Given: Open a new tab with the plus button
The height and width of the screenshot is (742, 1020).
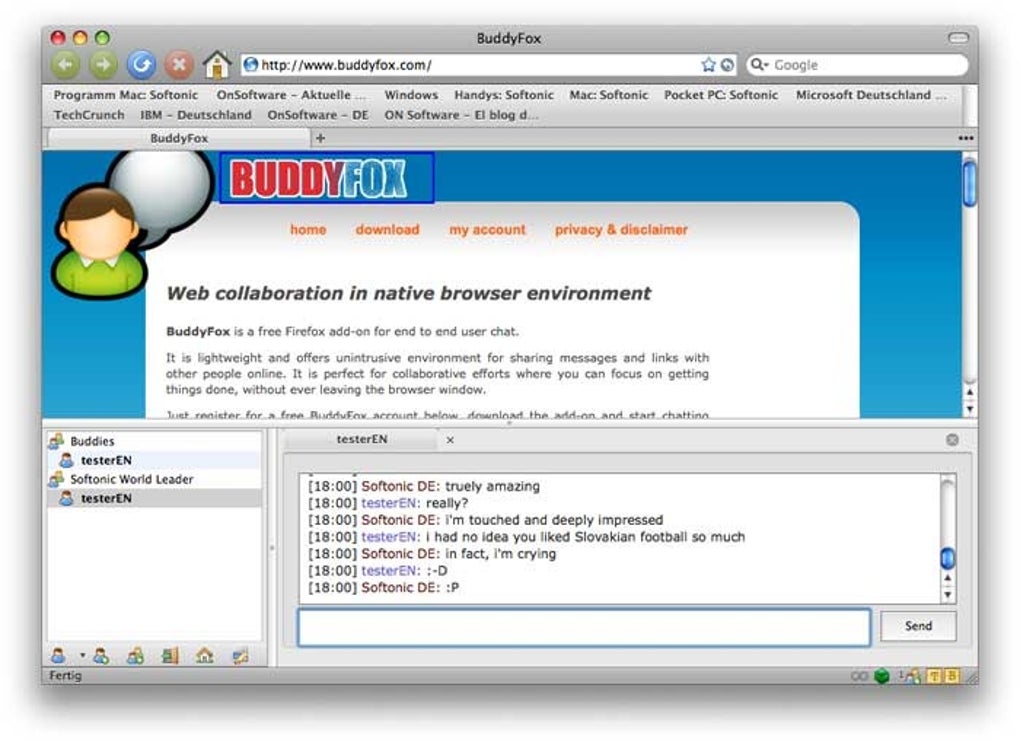Looking at the screenshot, I should pos(320,138).
